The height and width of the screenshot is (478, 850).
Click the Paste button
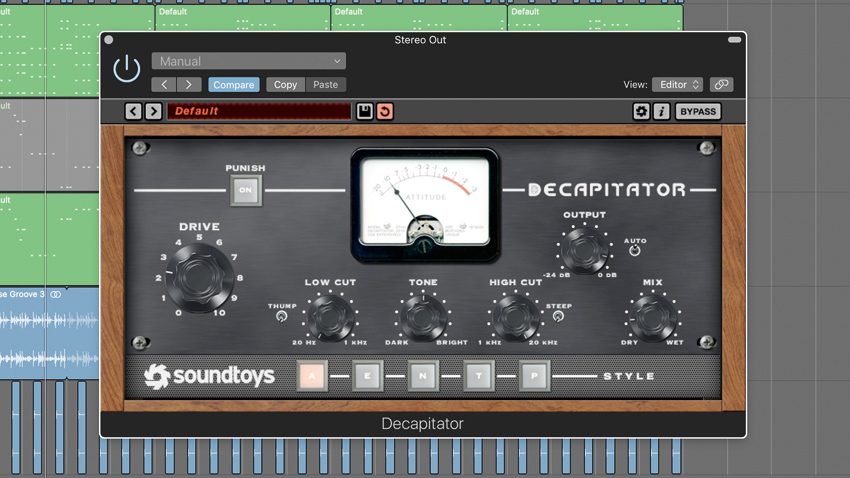point(325,85)
